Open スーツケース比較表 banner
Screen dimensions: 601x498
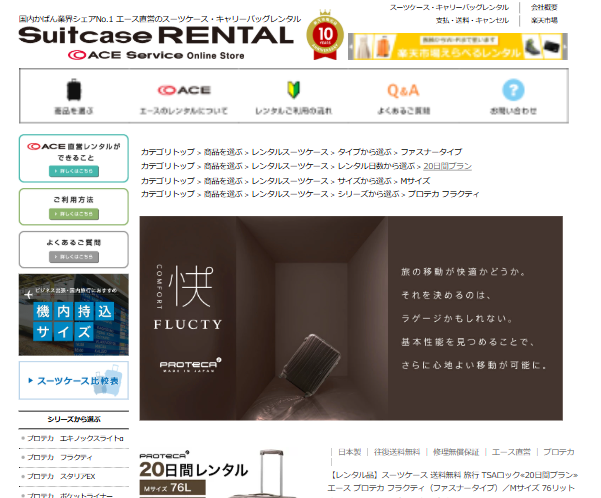[74, 380]
